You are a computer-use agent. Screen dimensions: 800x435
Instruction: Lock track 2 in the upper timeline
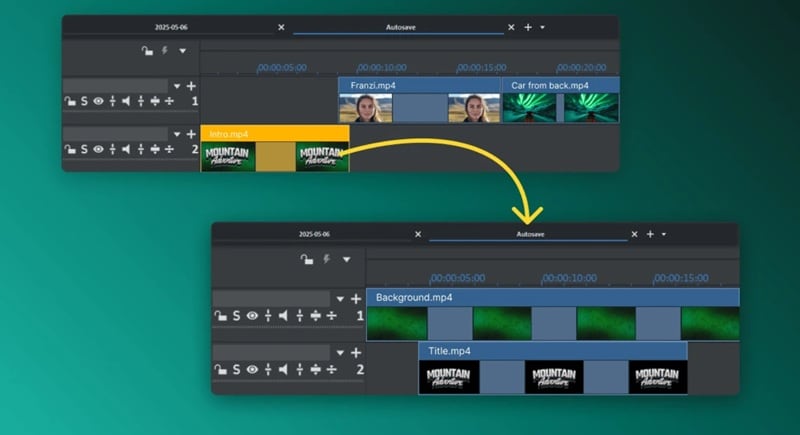70,149
